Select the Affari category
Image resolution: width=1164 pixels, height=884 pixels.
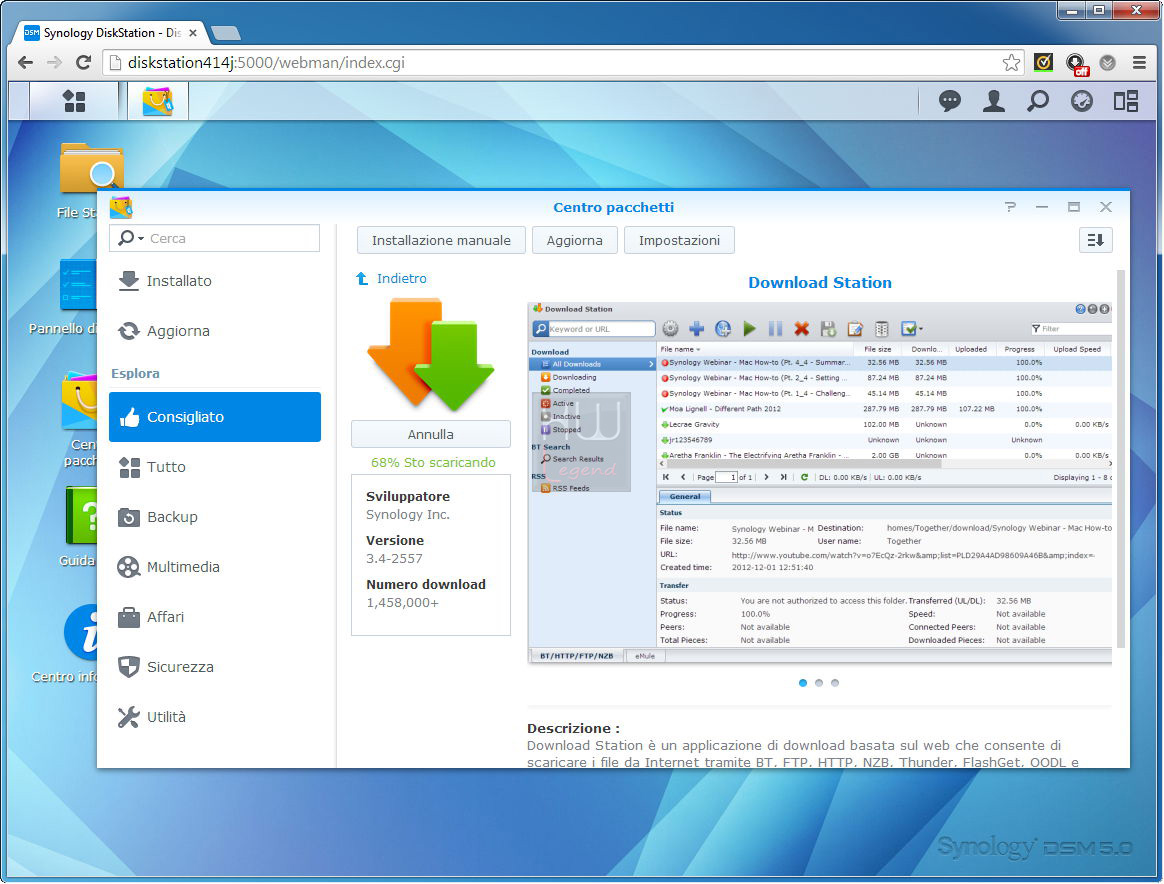coord(215,617)
